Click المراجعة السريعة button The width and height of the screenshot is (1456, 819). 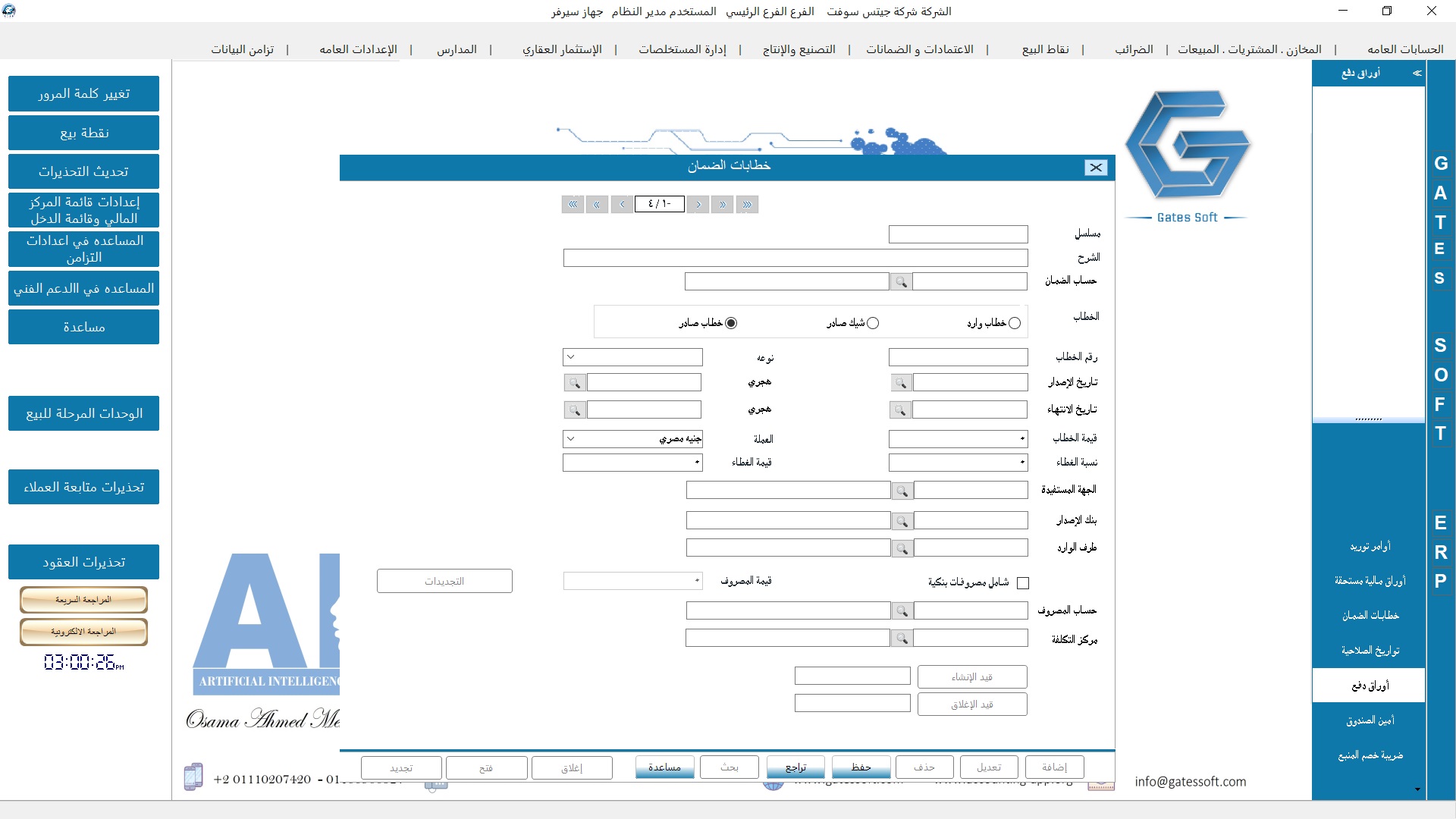coord(83,600)
